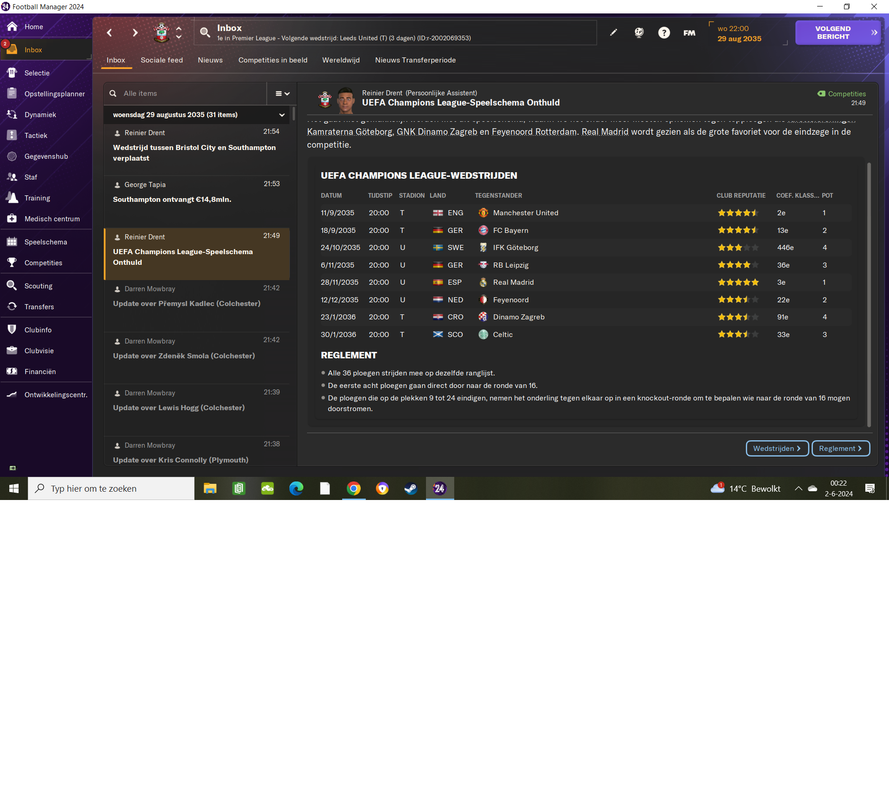Open Chrome from the taskbar
The image size is (889, 800).
coord(354,489)
